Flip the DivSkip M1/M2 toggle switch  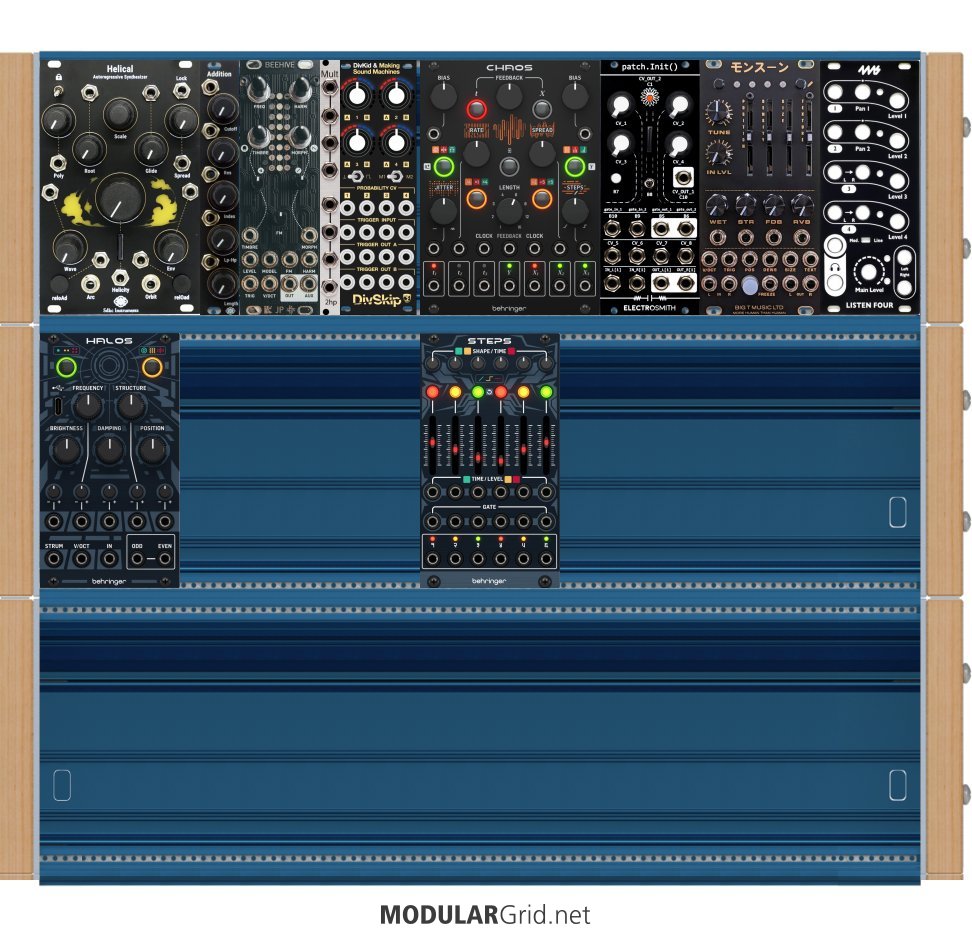click(395, 177)
